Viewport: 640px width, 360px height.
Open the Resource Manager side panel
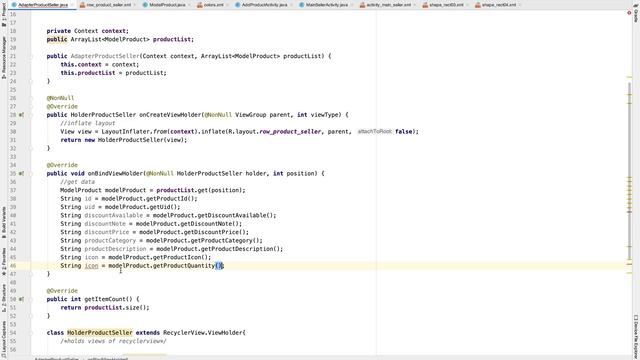(x=4, y=57)
